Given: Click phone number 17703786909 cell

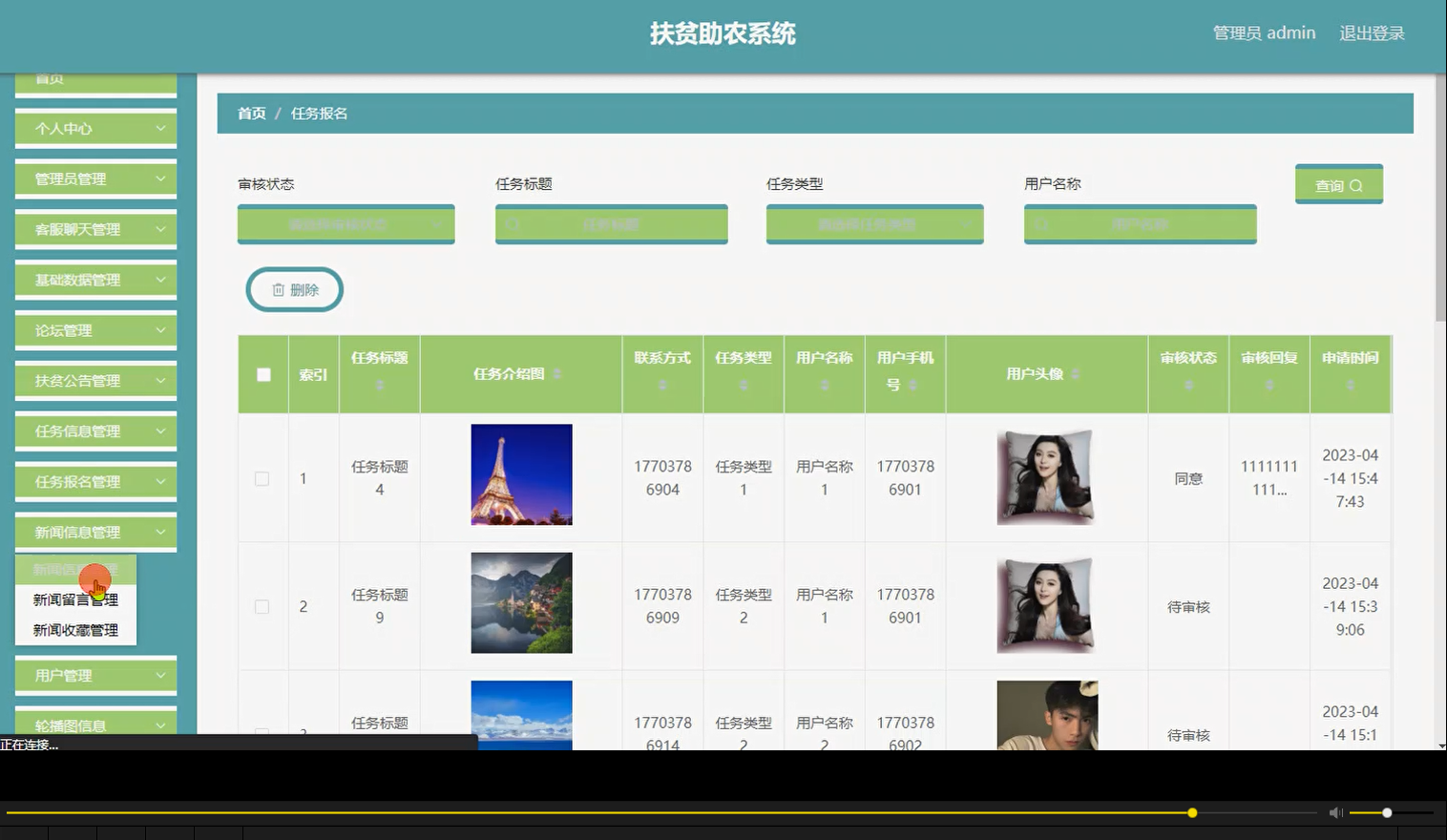Looking at the screenshot, I should [662, 605].
